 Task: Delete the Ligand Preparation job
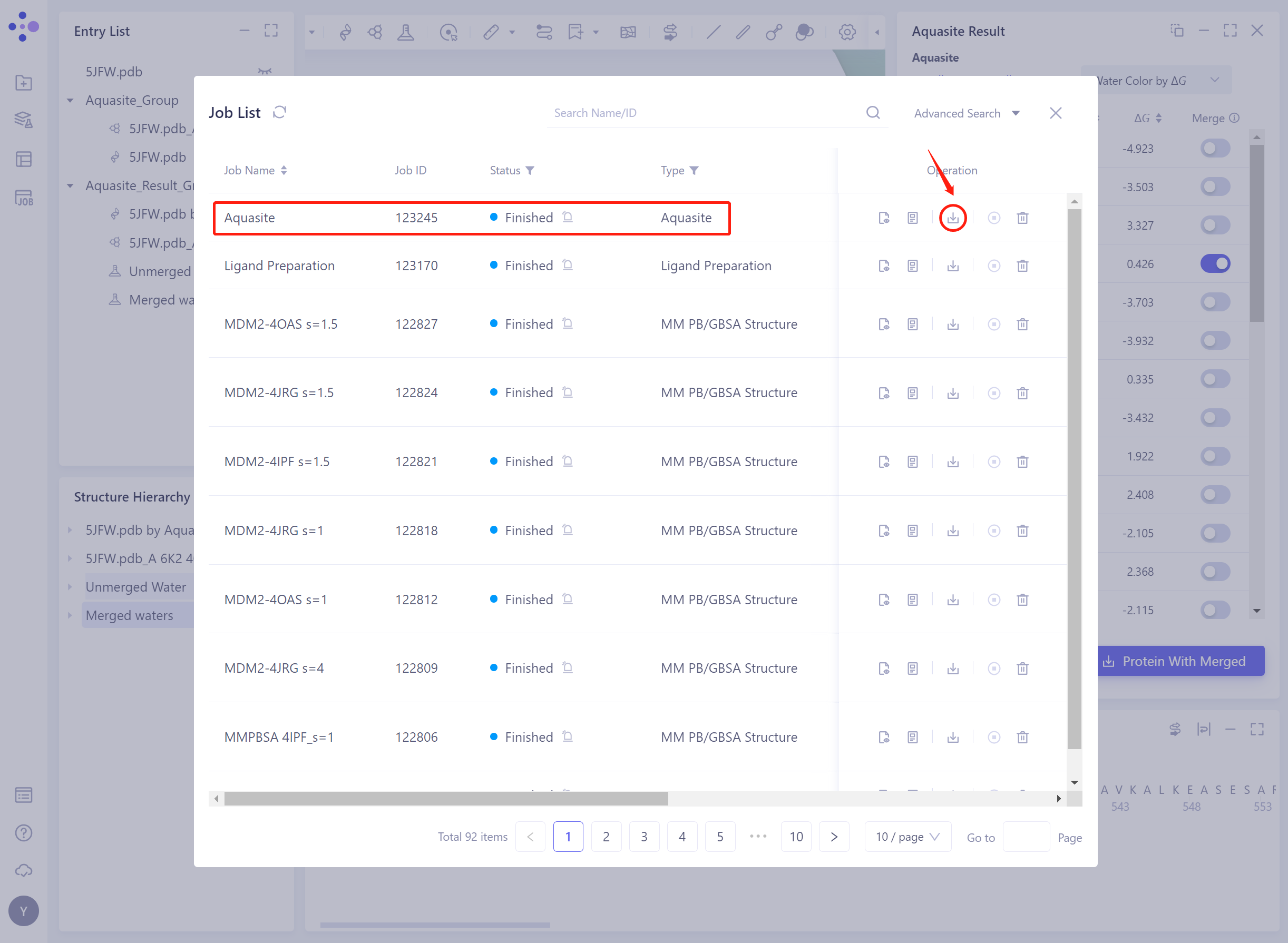1022,266
